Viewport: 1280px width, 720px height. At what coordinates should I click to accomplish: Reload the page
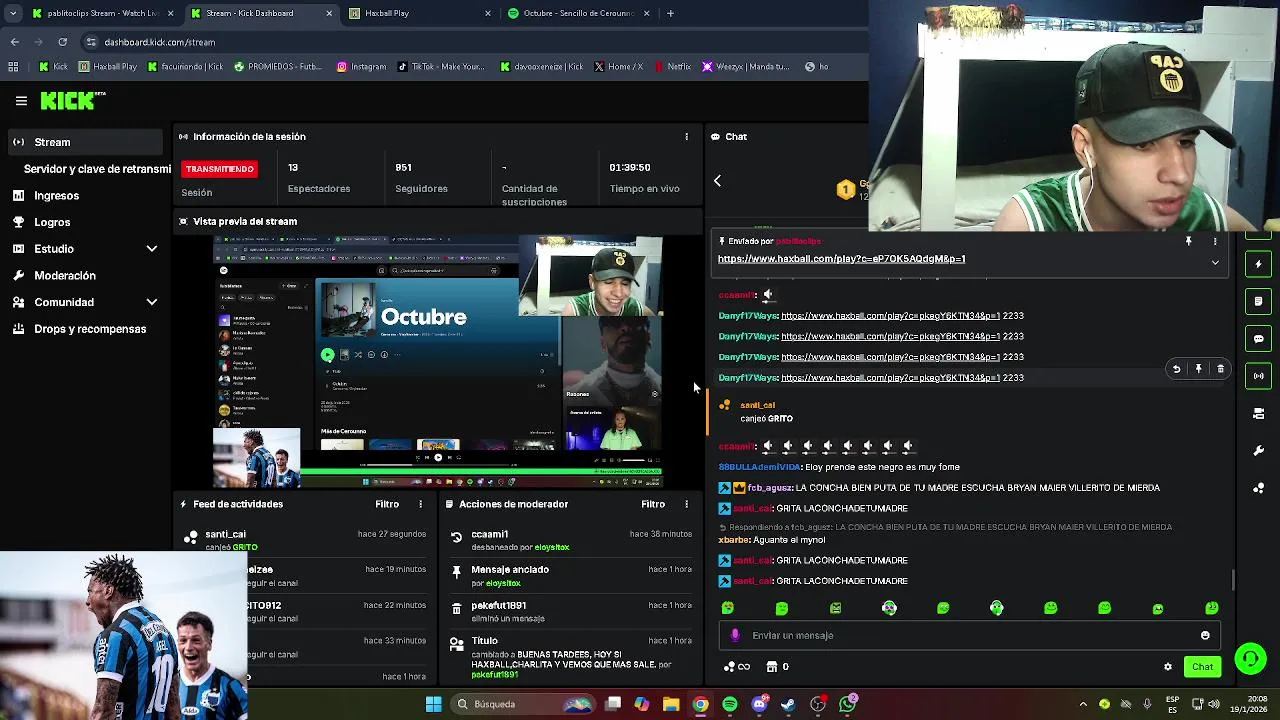click(62, 42)
